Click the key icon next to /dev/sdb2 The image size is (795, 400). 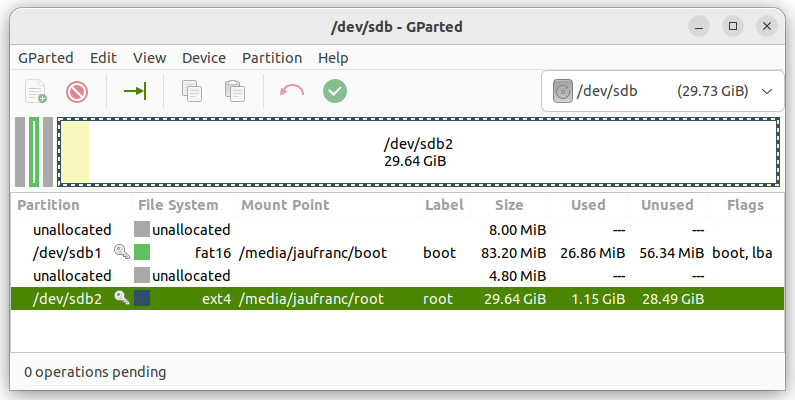(x=122, y=298)
